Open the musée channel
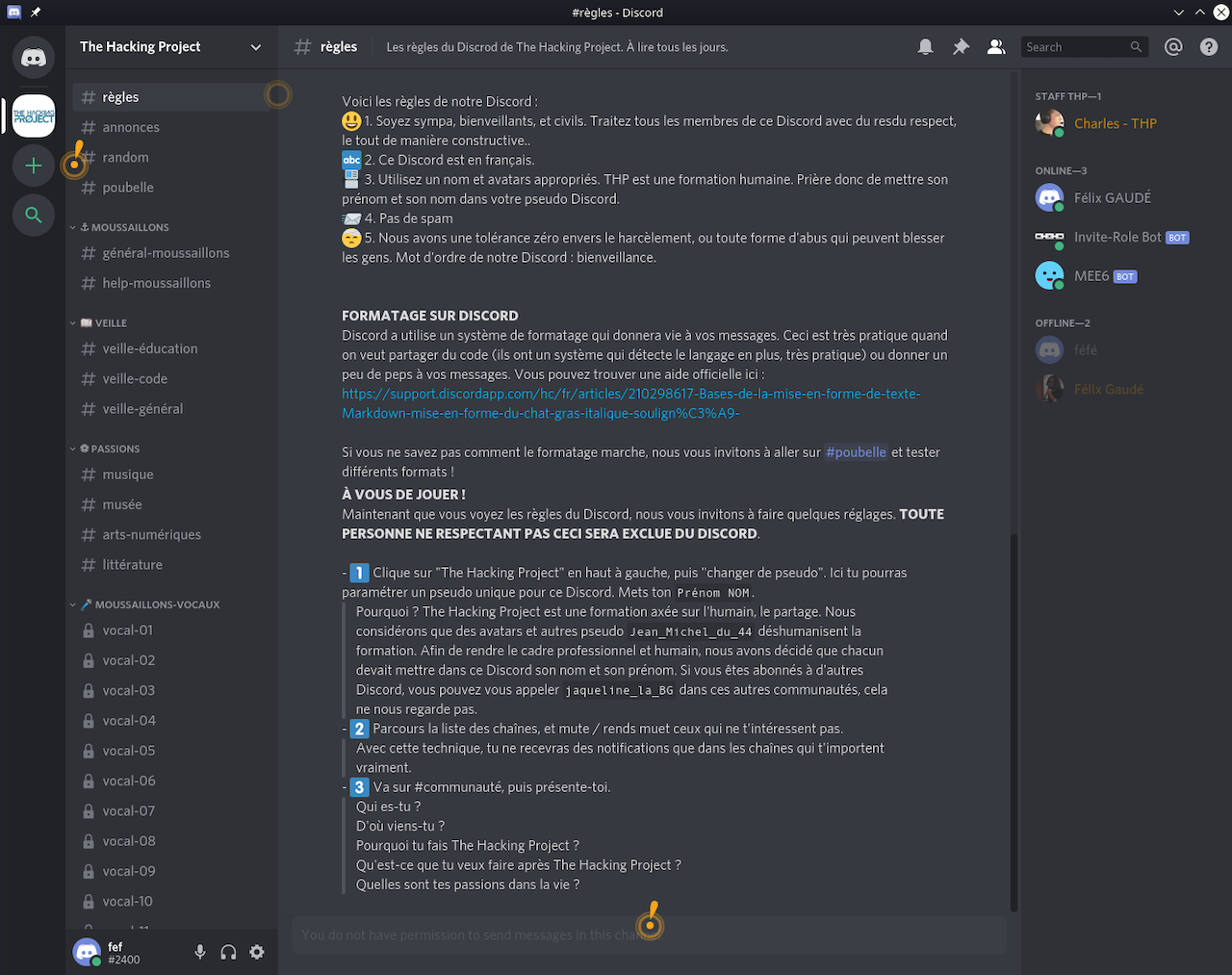 click(171, 504)
